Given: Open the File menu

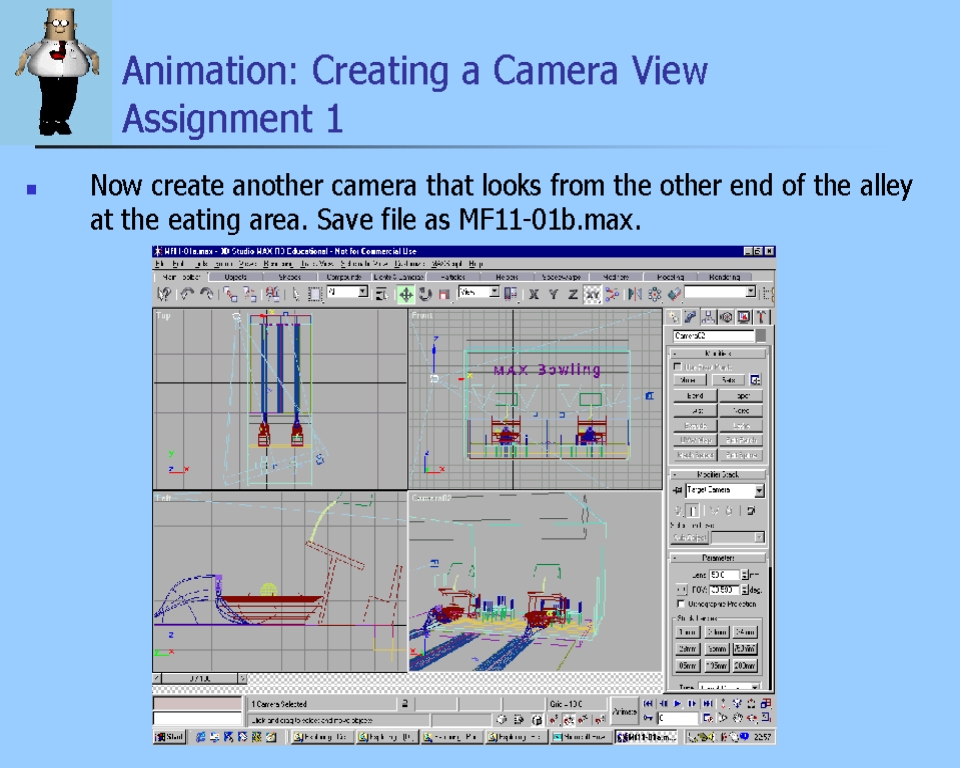Looking at the screenshot, I should coord(160,263).
